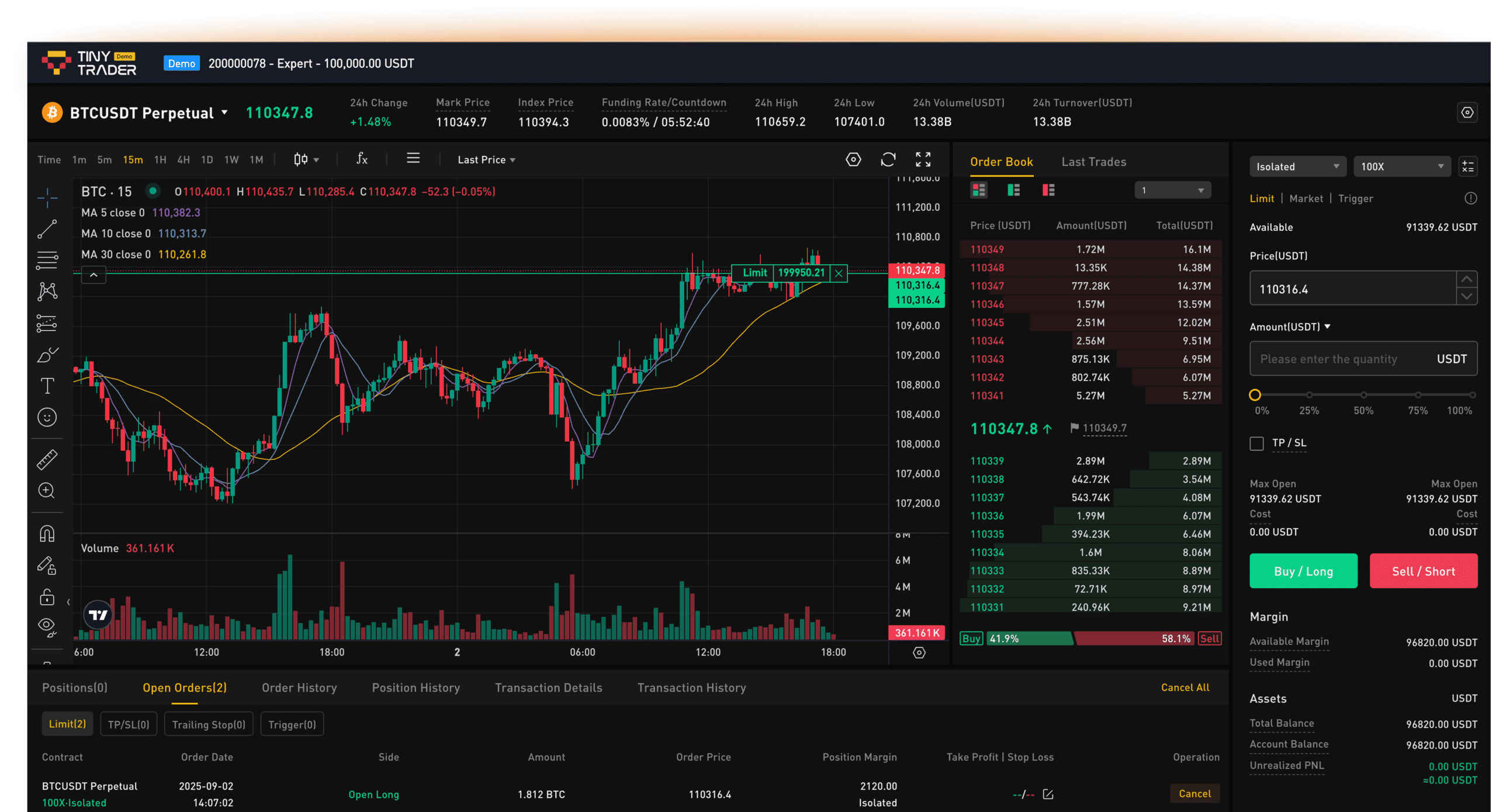Select the brush drawing tool
The image size is (1496, 812).
click(x=47, y=355)
